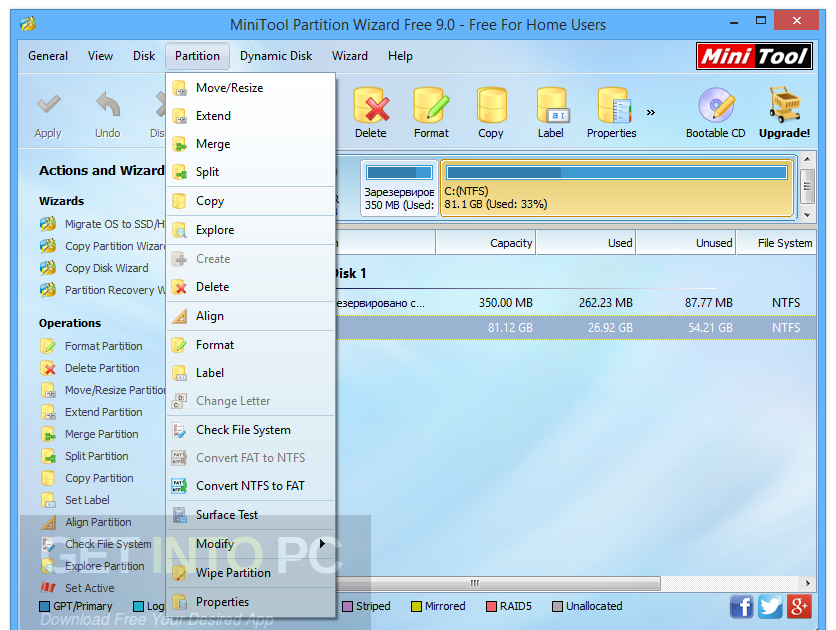Choose Extend in Partition menu

[x=251, y=116]
